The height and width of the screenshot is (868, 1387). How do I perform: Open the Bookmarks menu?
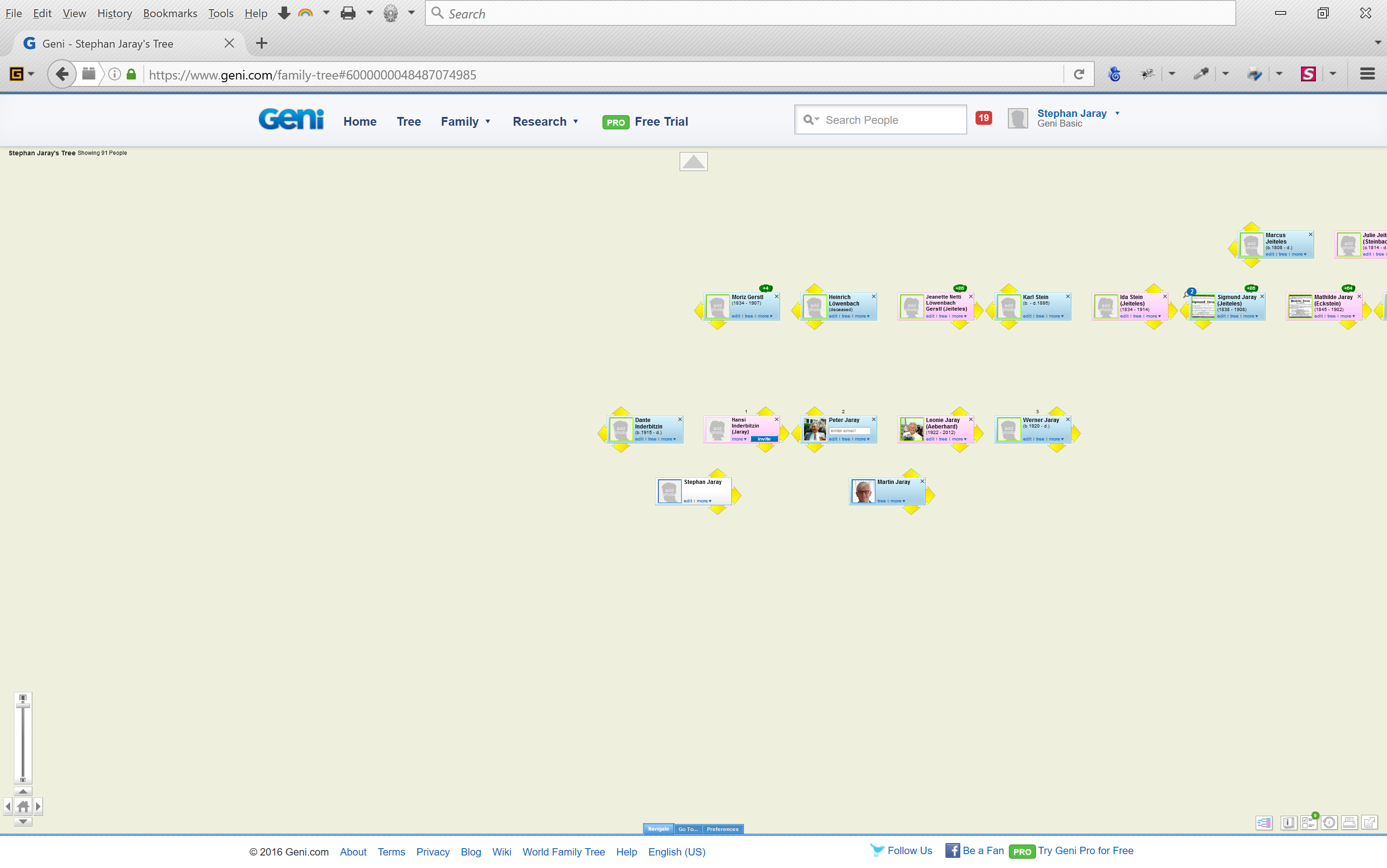coord(170,12)
